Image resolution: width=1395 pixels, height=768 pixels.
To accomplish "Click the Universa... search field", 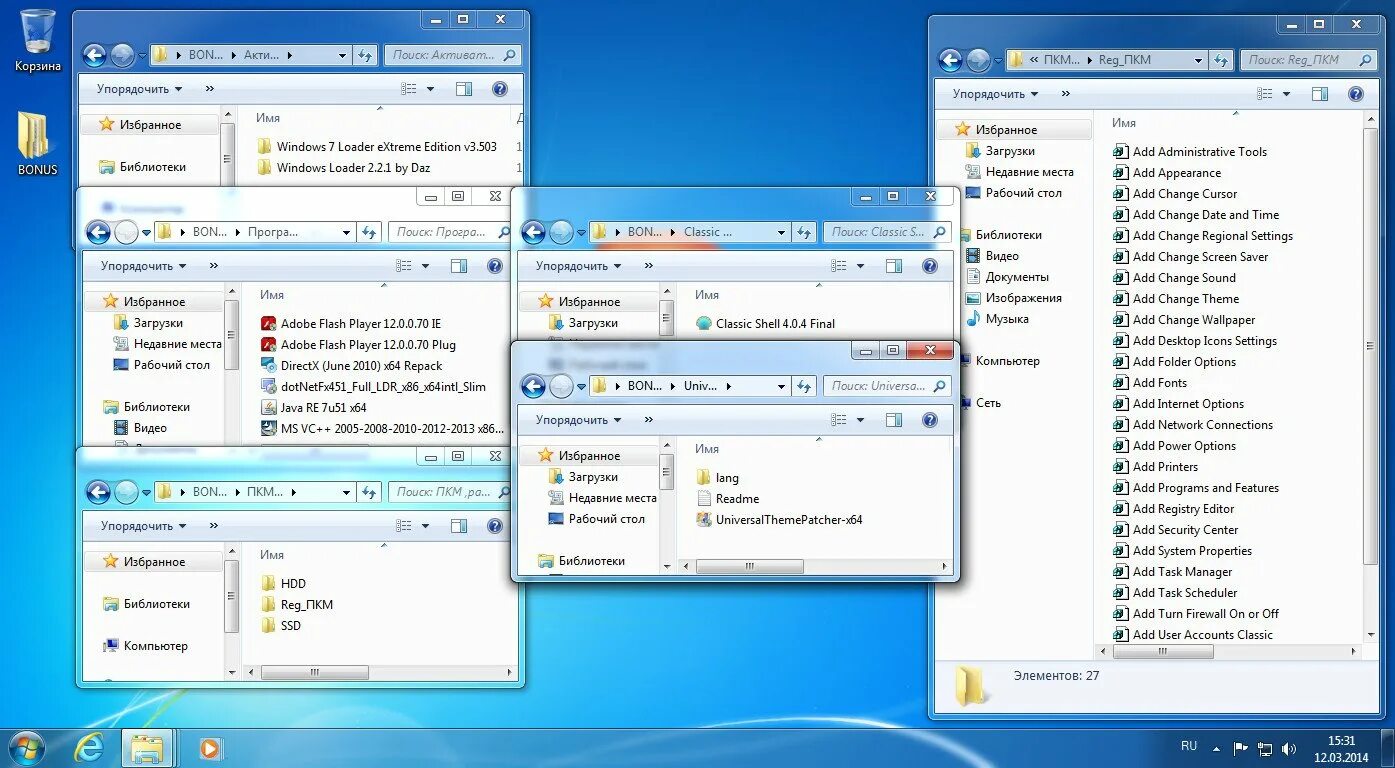I will coord(886,386).
